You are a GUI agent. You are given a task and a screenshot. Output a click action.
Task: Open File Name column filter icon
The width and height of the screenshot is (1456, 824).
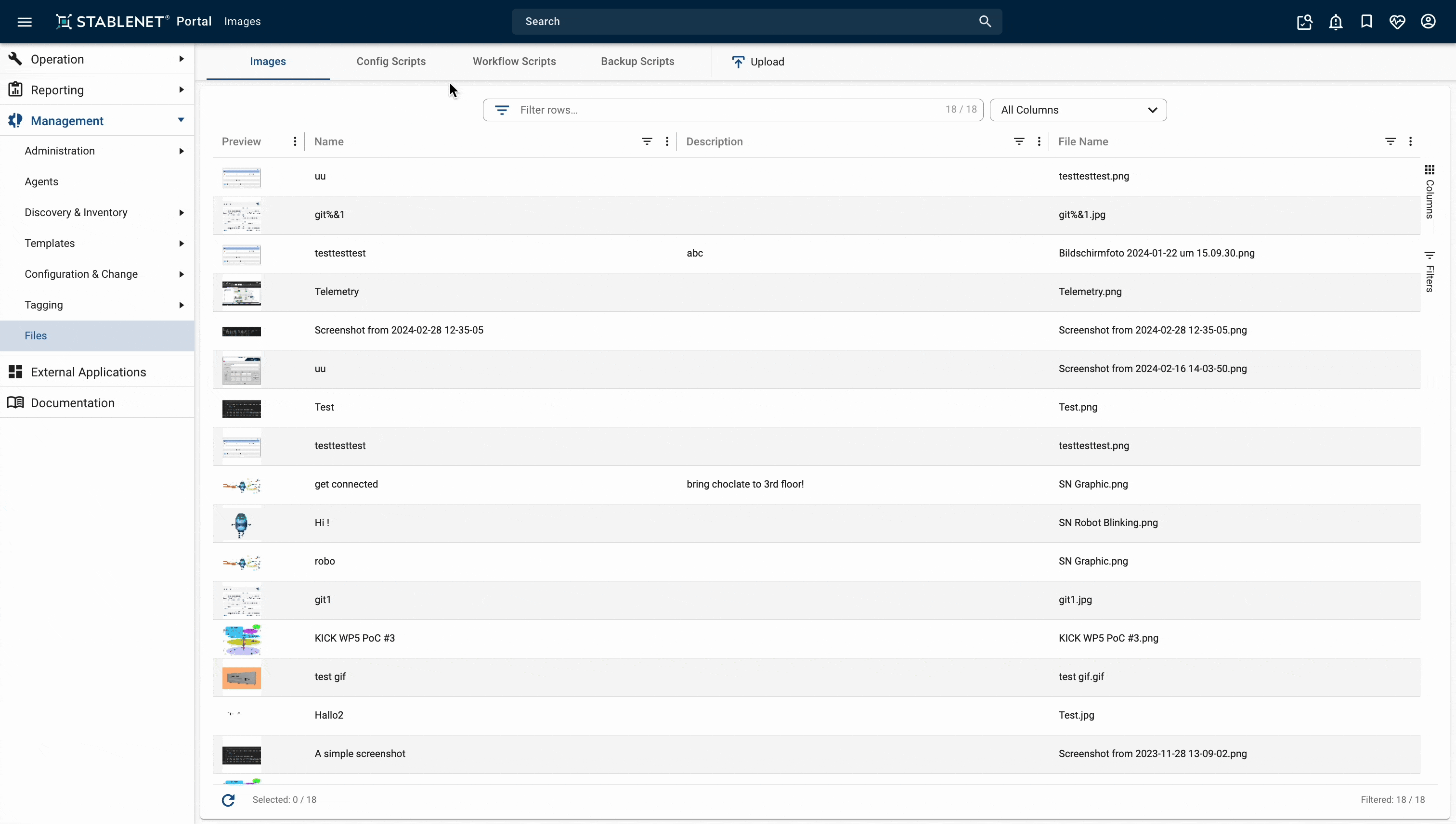pos(1391,142)
